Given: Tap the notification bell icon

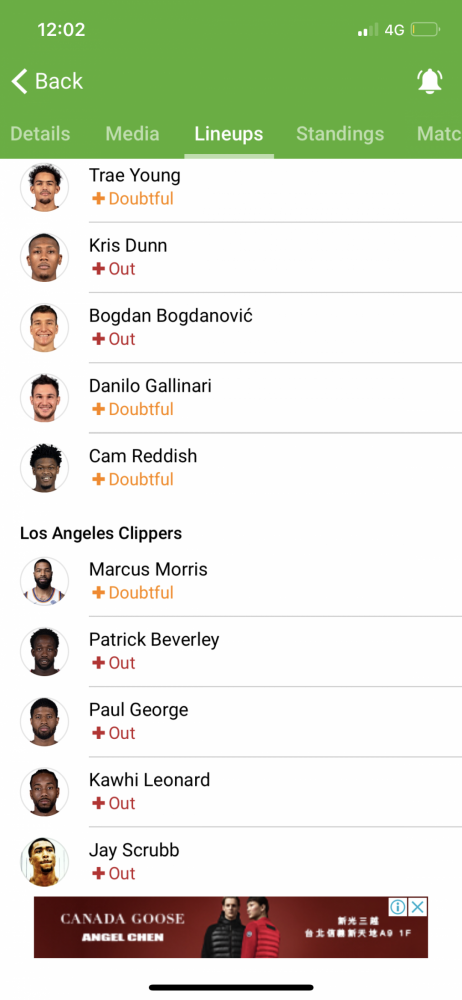Looking at the screenshot, I should coord(429,81).
